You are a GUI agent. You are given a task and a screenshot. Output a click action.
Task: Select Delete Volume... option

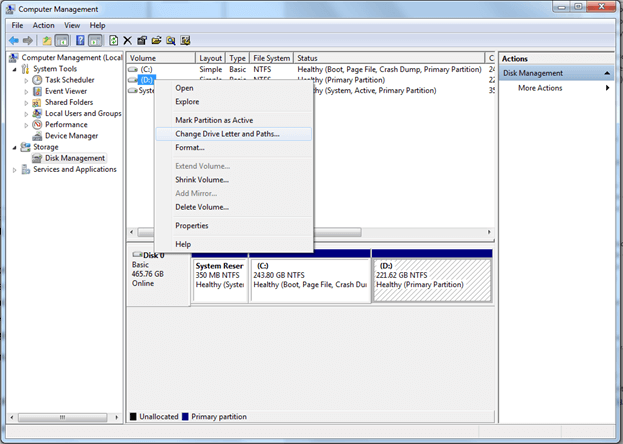pyautogui.click(x=234, y=207)
